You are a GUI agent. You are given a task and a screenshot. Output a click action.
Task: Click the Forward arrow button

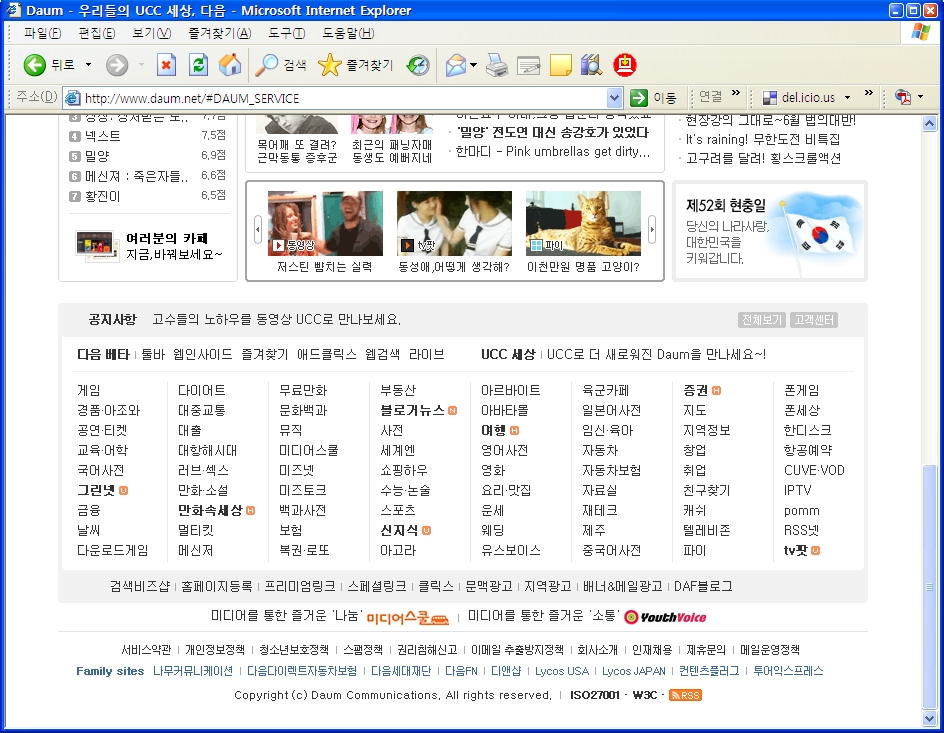pos(117,65)
